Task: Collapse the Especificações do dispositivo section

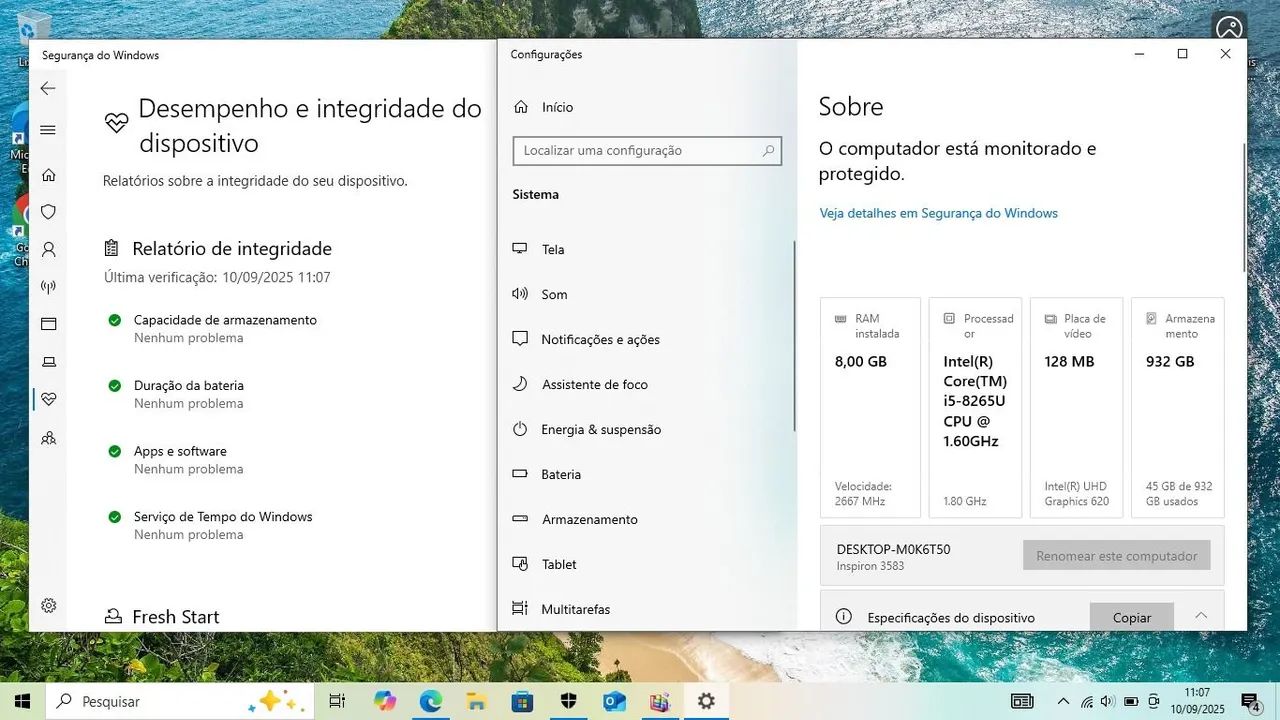Action: [1201, 616]
